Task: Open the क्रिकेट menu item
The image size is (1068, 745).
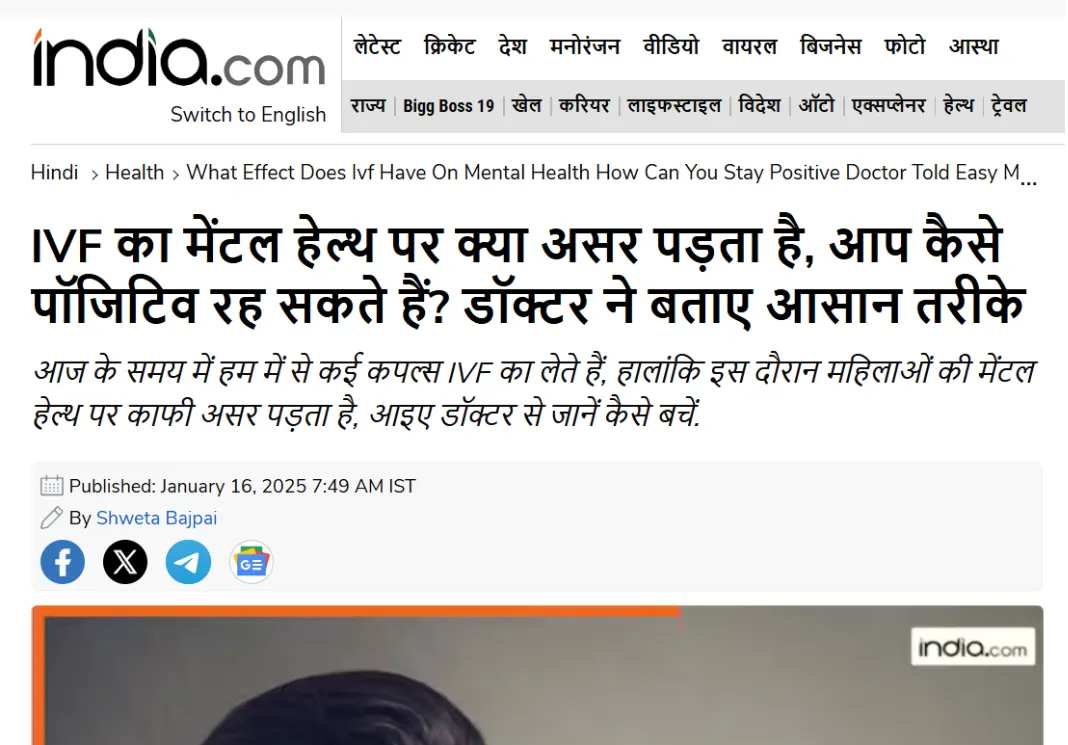Action: click(450, 46)
